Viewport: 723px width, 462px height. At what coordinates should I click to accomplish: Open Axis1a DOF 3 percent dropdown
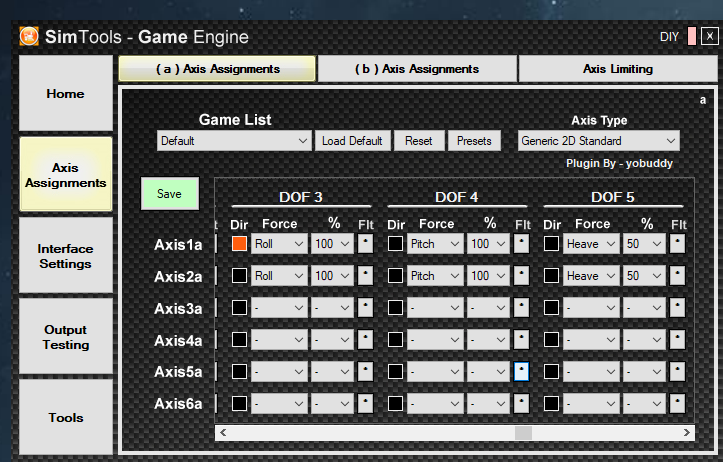(332, 243)
